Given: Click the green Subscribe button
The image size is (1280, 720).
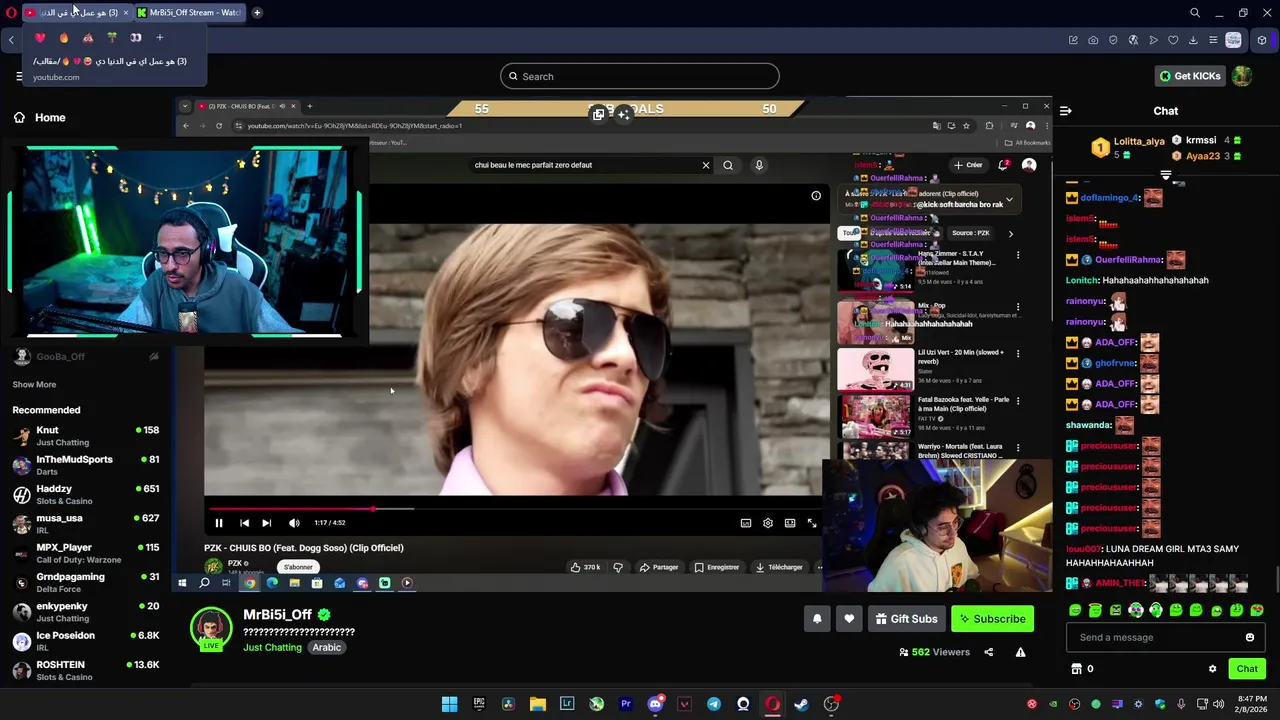Looking at the screenshot, I should click(992, 619).
